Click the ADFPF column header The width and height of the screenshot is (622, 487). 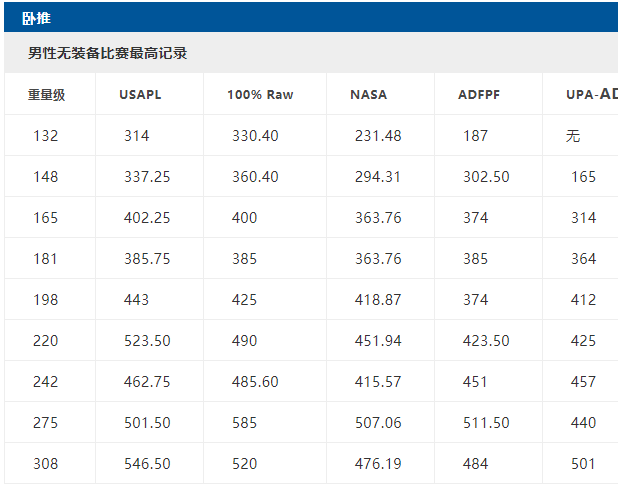479,95
